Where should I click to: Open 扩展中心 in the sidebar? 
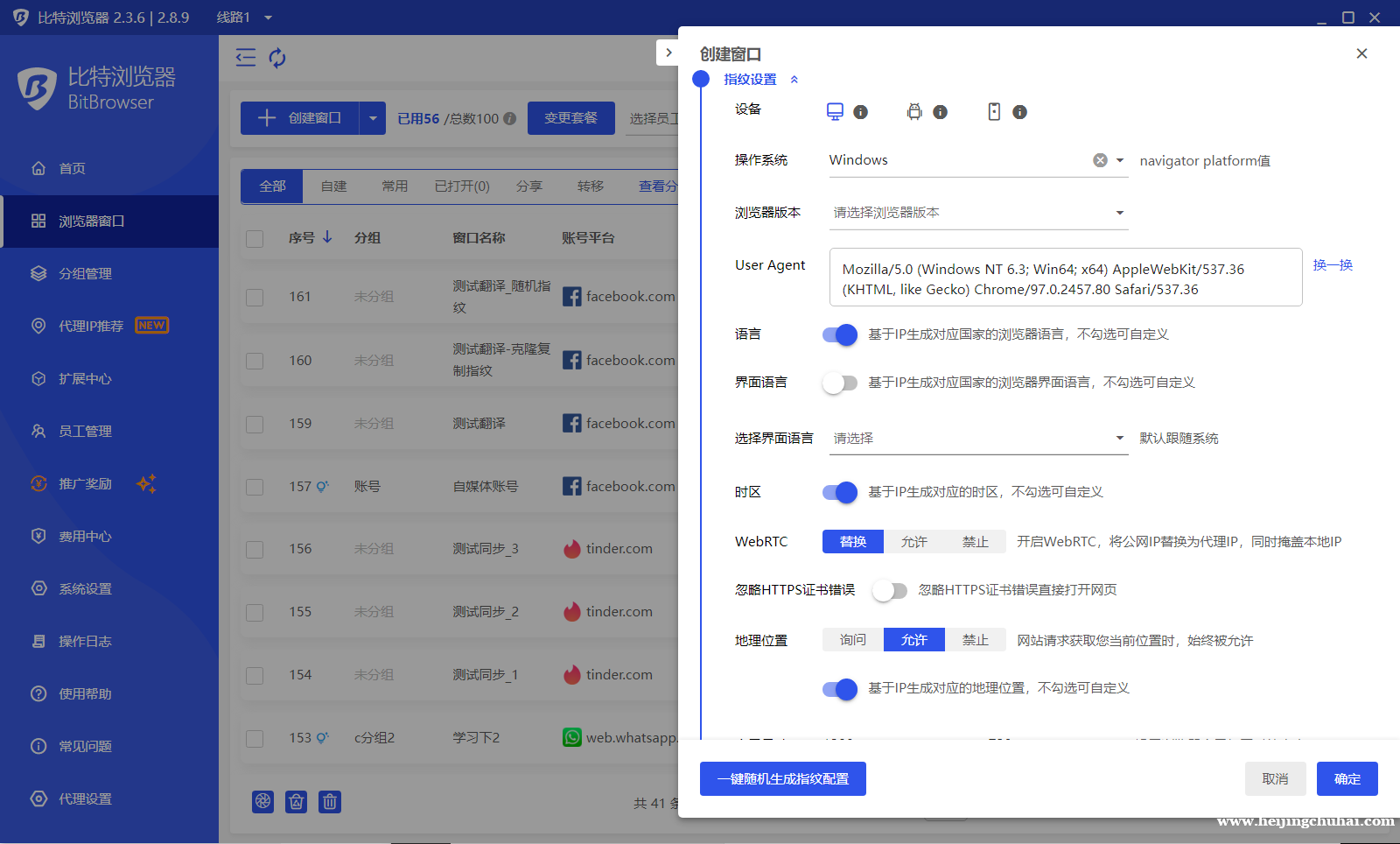click(x=109, y=378)
